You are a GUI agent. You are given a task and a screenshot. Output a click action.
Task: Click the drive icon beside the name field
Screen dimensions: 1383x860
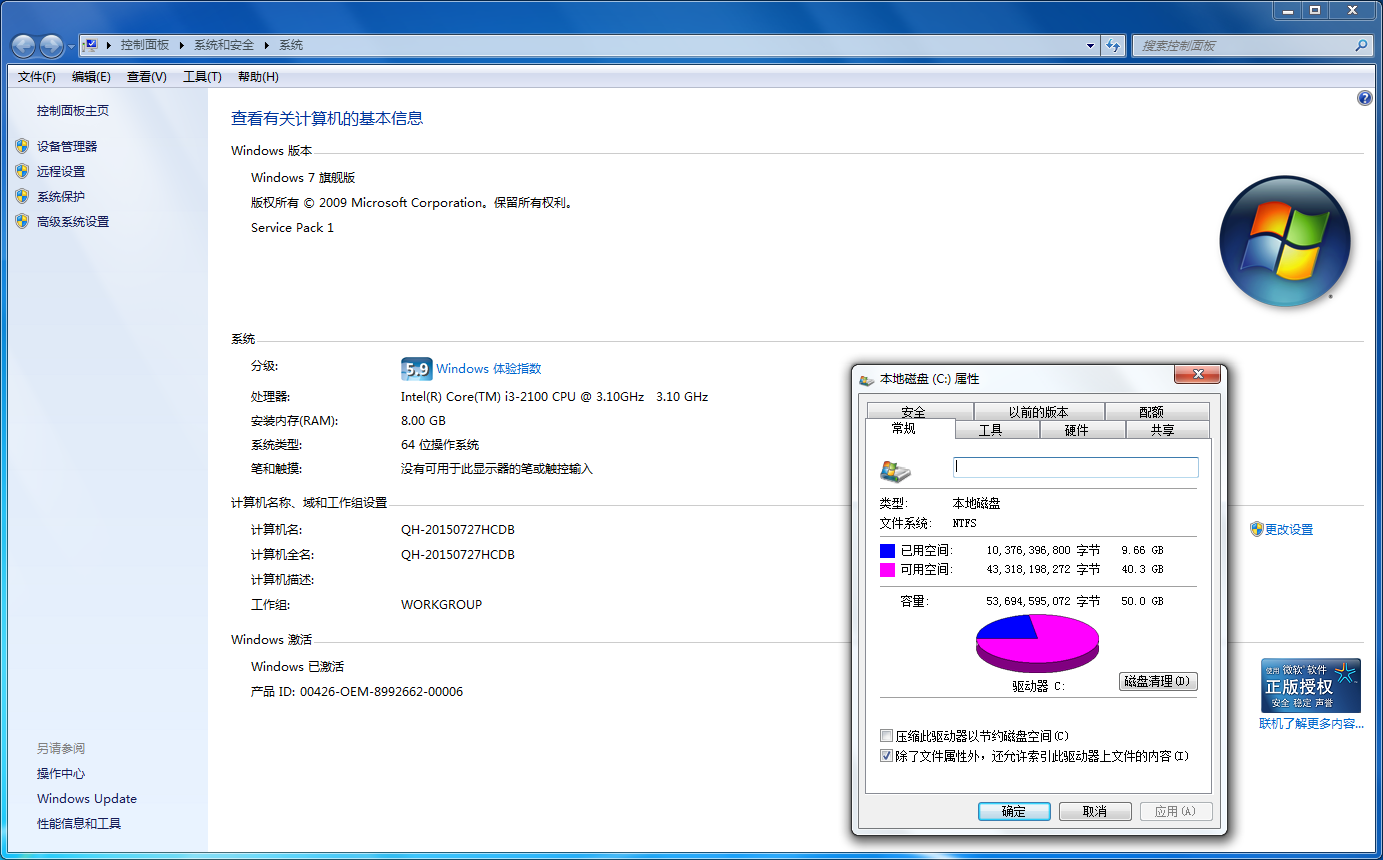895,471
